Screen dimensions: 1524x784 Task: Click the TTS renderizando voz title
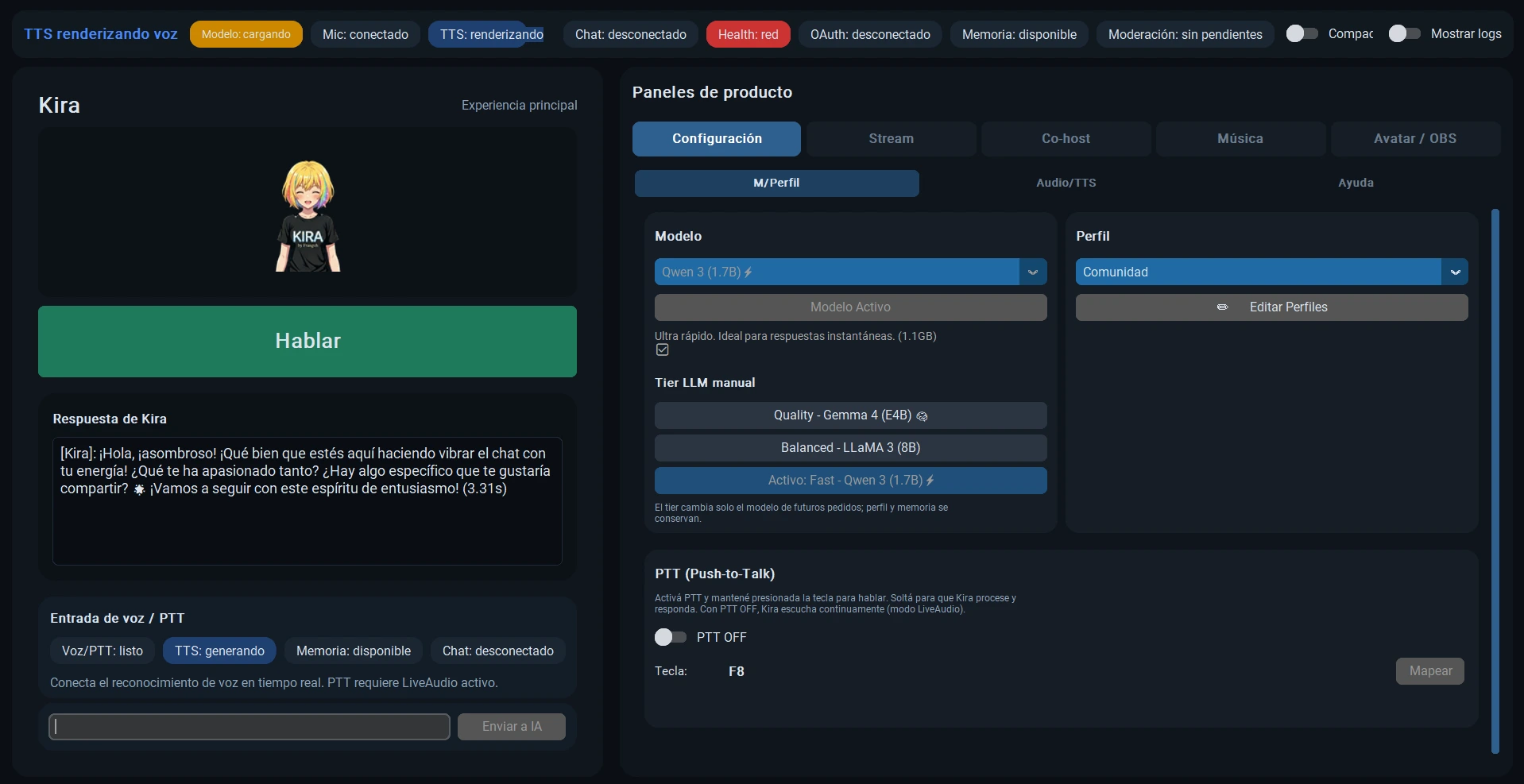(101, 34)
